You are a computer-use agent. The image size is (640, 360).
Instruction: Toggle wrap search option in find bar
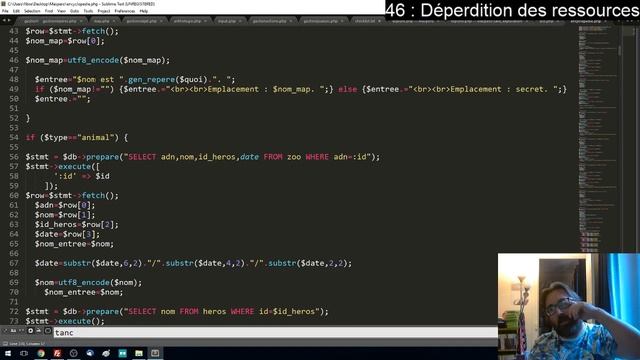point(31,331)
